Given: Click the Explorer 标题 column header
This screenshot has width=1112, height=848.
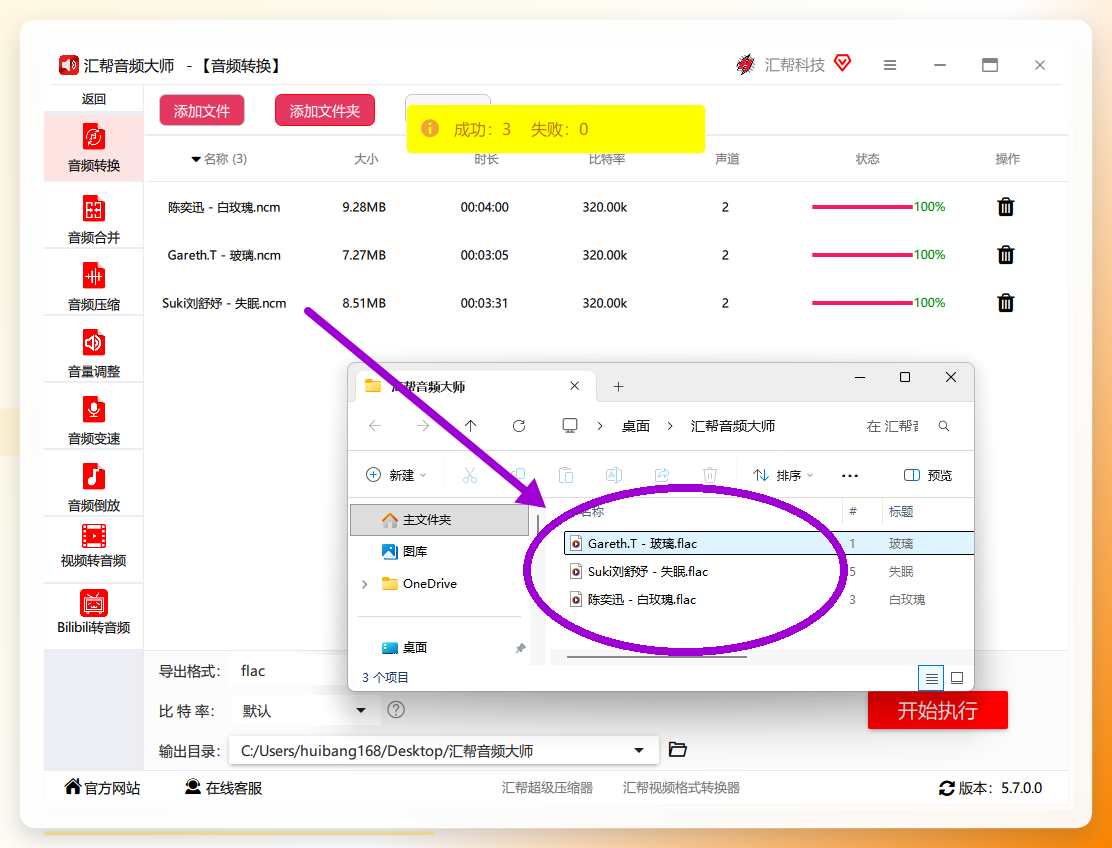Looking at the screenshot, I should 901,512.
